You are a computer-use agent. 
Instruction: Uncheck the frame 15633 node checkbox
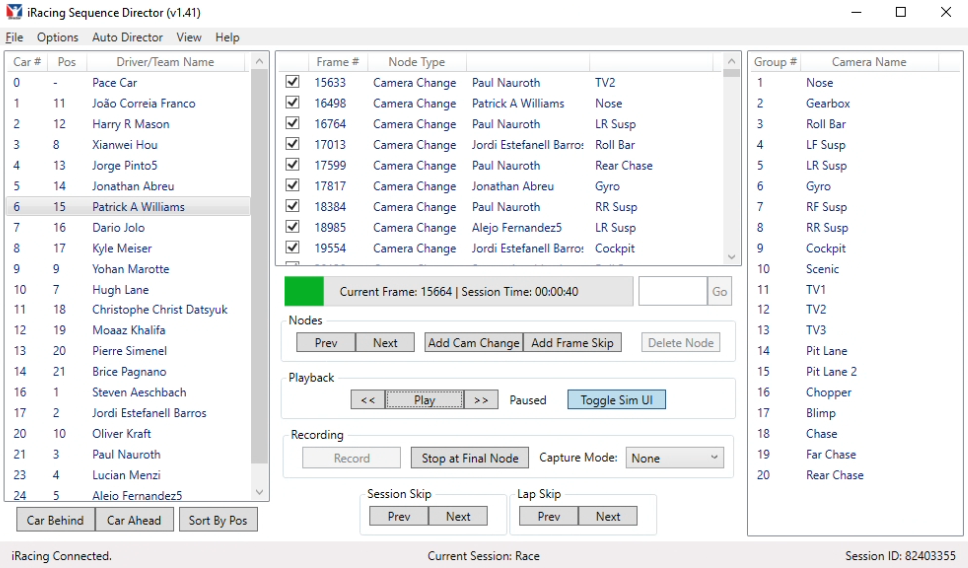coord(293,81)
